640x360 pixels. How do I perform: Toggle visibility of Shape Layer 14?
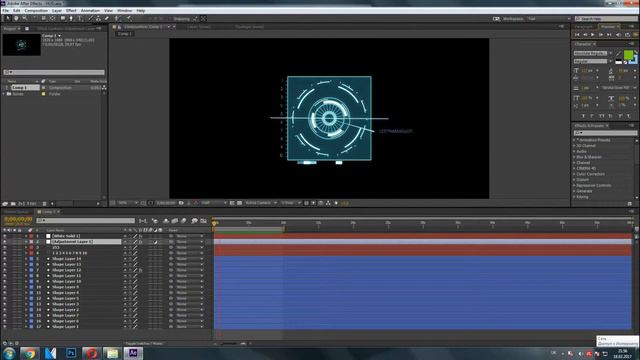(4, 259)
